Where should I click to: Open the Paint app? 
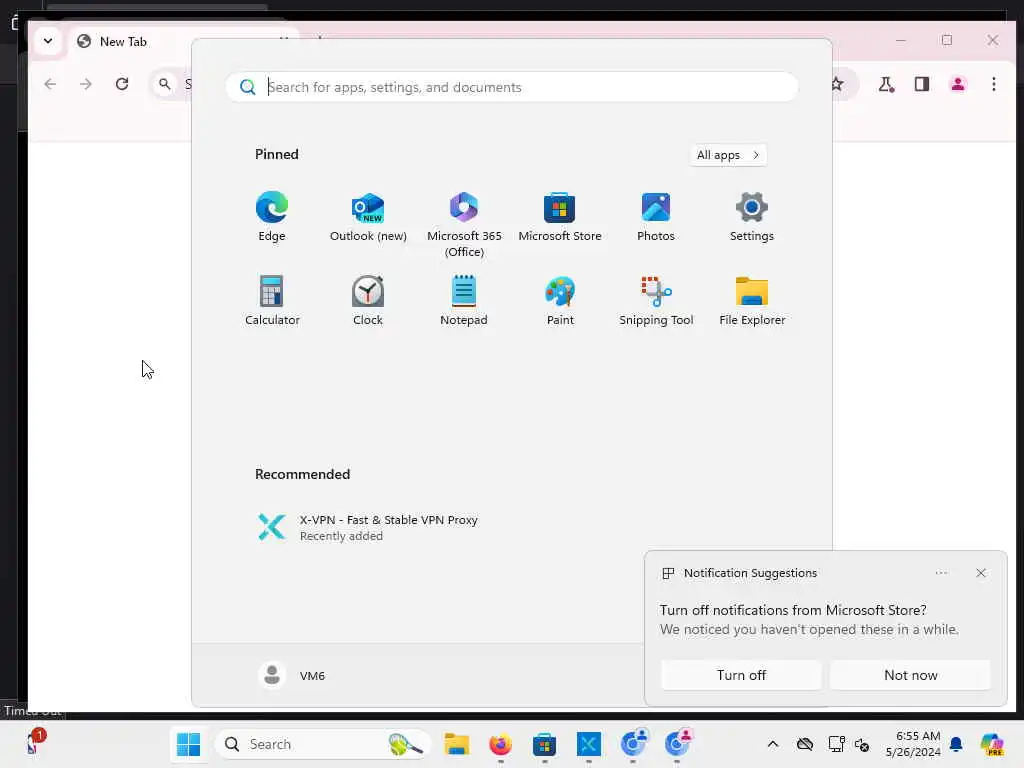(x=560, y=300)
